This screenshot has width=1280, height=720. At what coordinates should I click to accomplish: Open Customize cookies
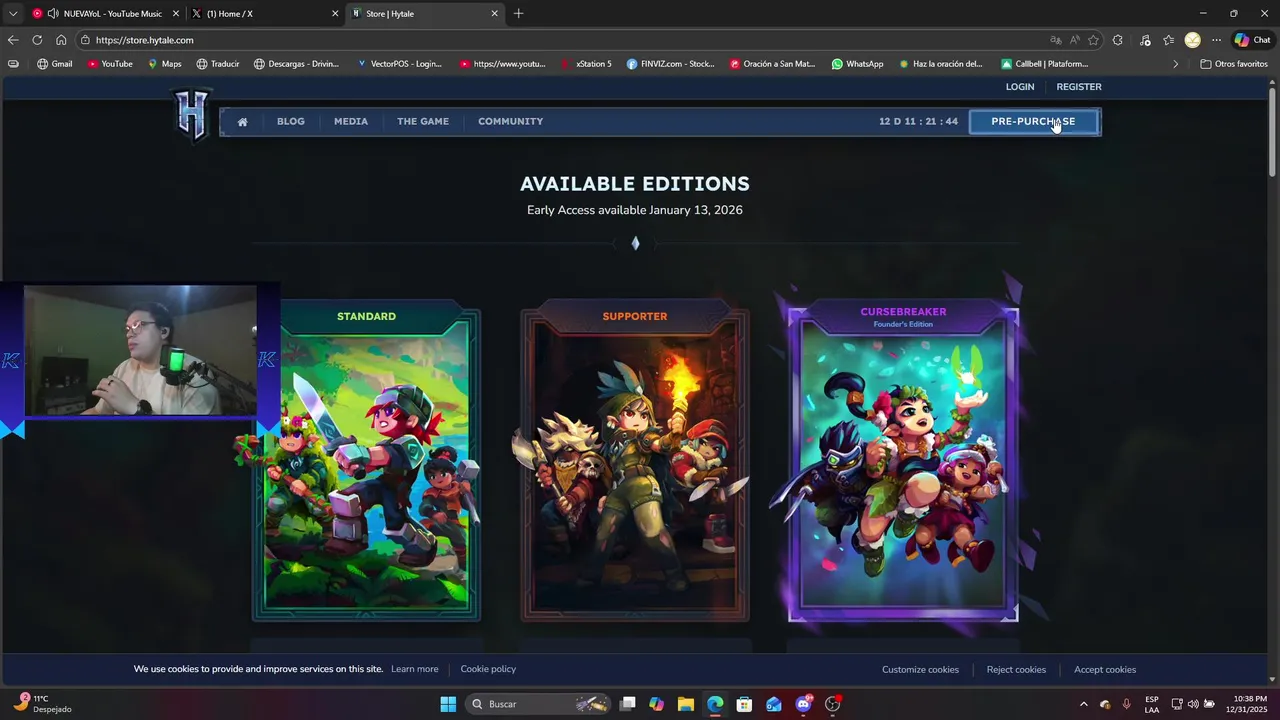point(920,670)
